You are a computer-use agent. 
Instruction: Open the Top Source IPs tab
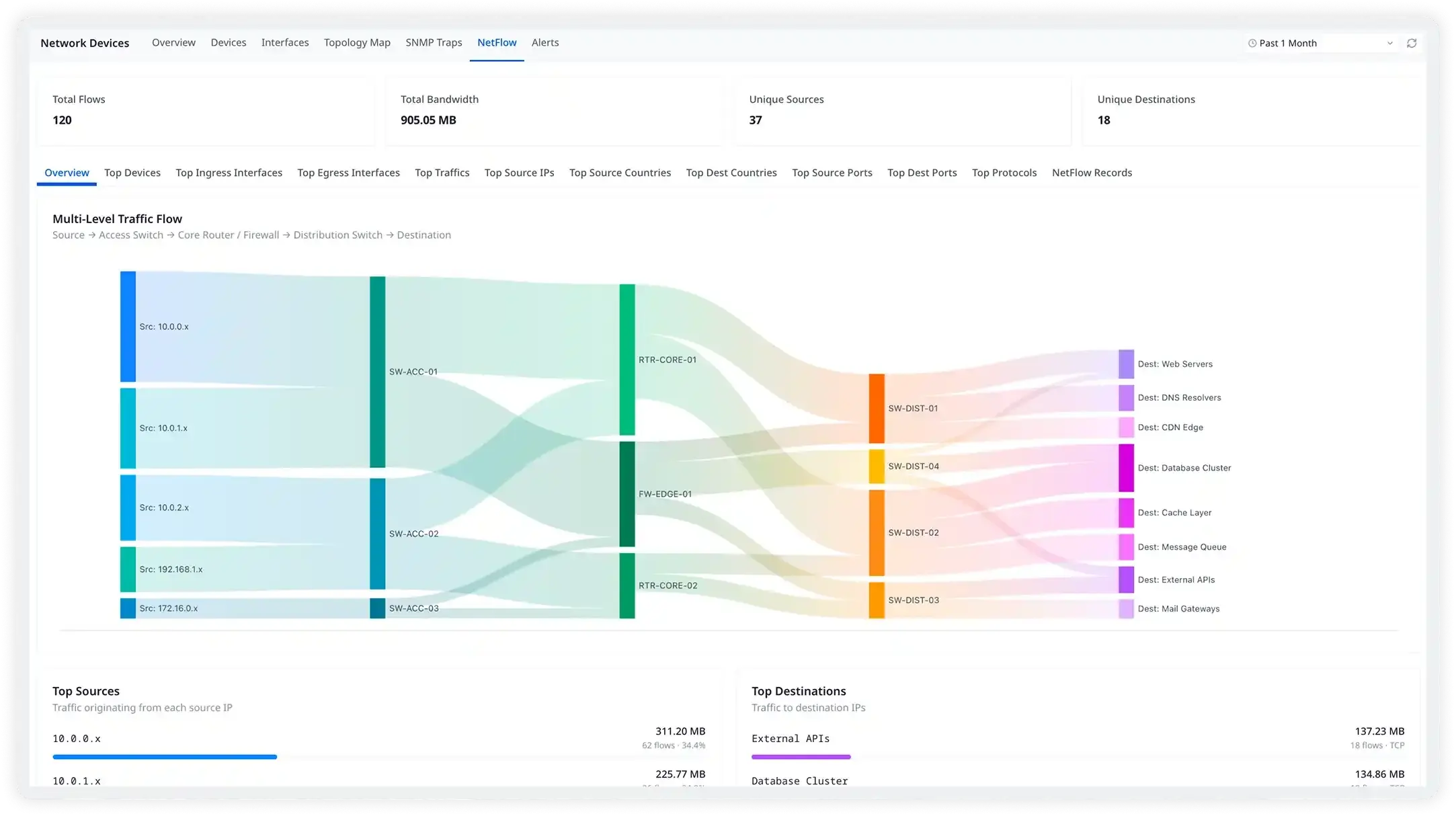pos(519,173)
